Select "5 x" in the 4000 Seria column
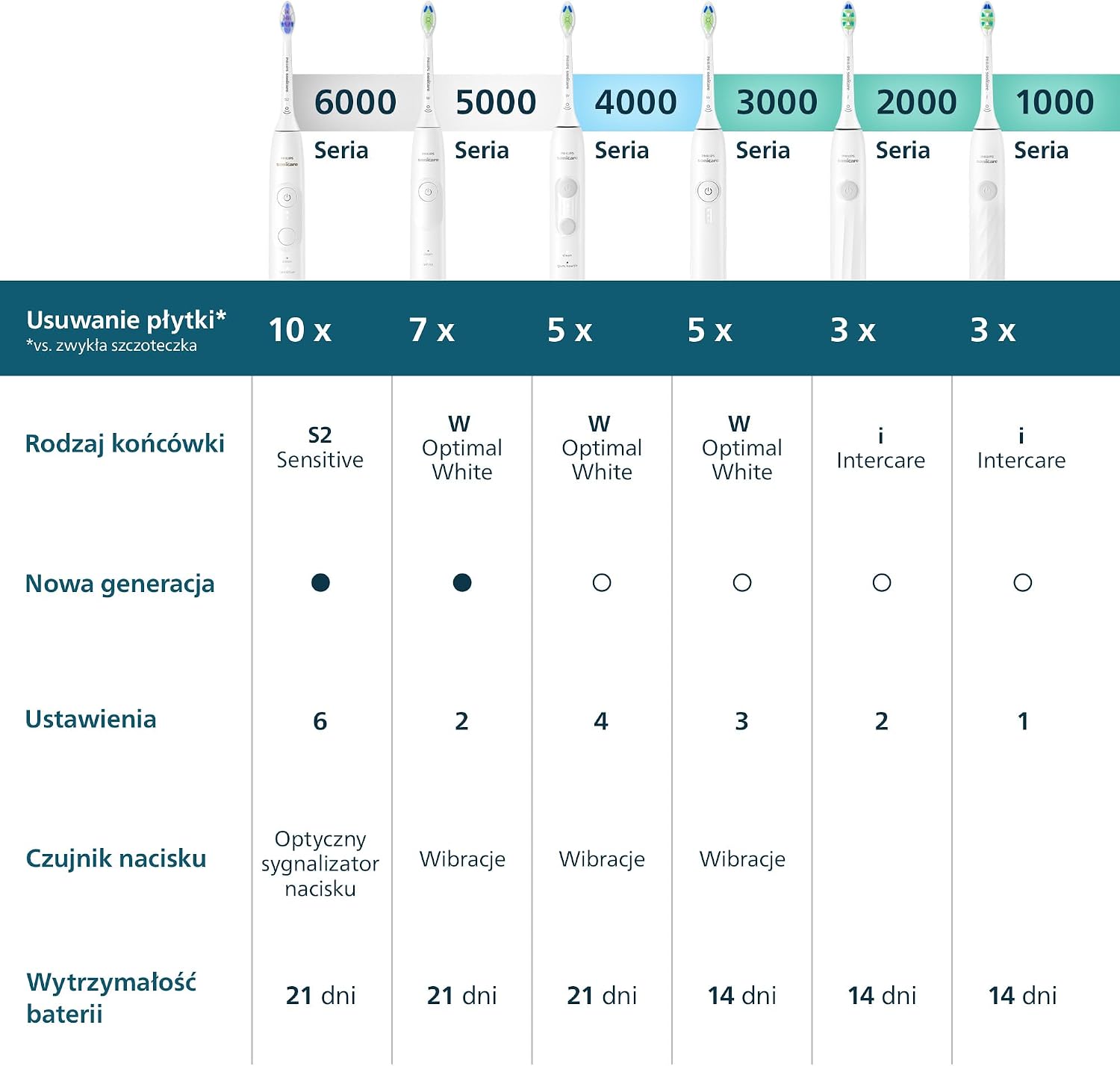Viewport: 1120px width, 1066px height. (x=570, y=330)
